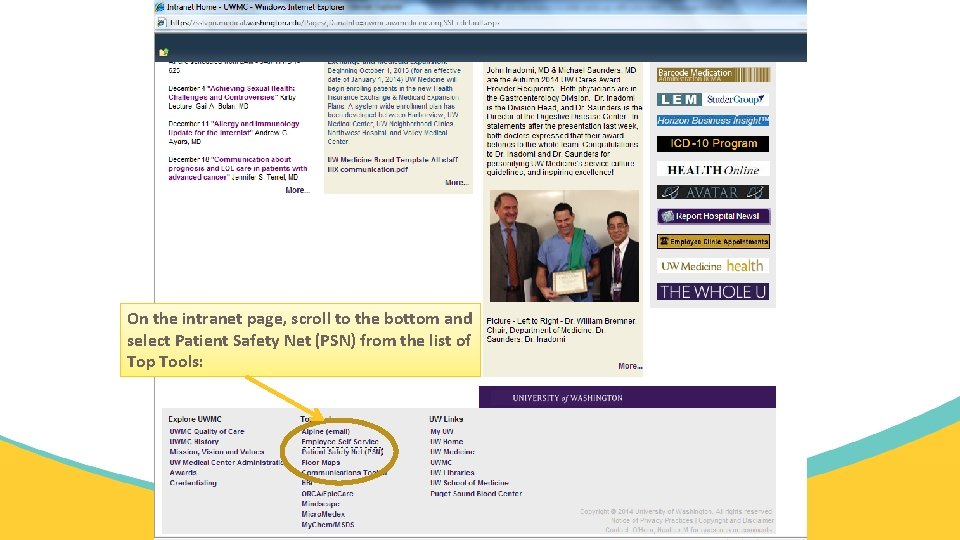Open the Floor Maps link
Viewport: 960px width, 540px height.
(320, 463)
